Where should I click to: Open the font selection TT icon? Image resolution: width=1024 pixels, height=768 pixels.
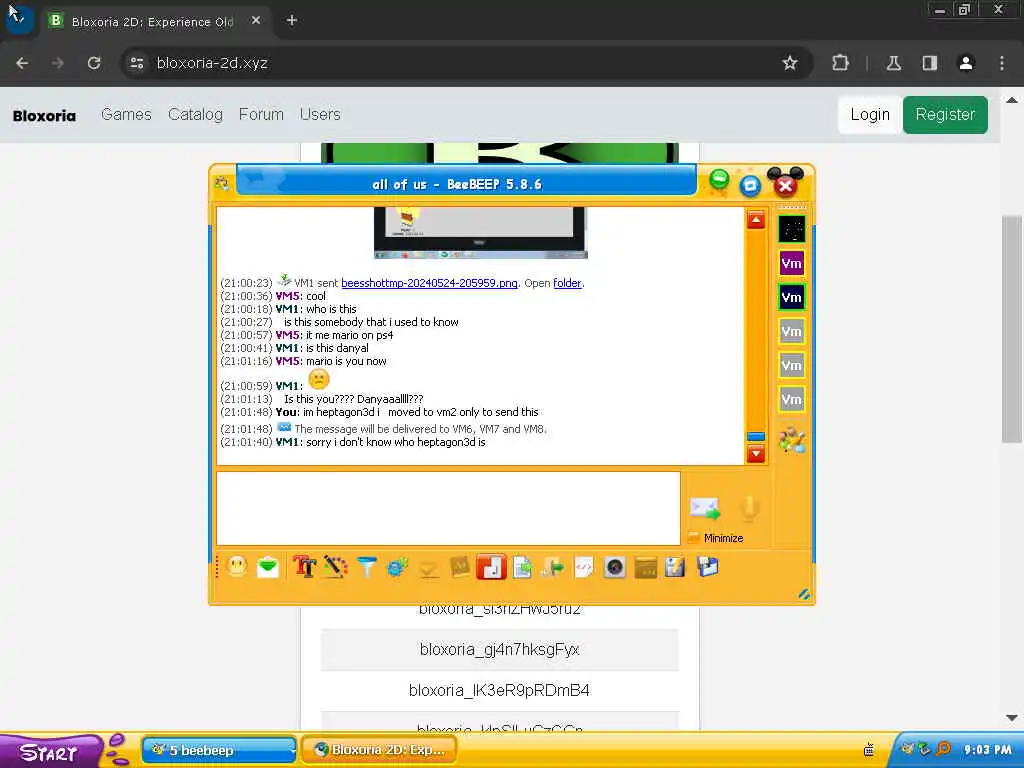pos(304,566)
